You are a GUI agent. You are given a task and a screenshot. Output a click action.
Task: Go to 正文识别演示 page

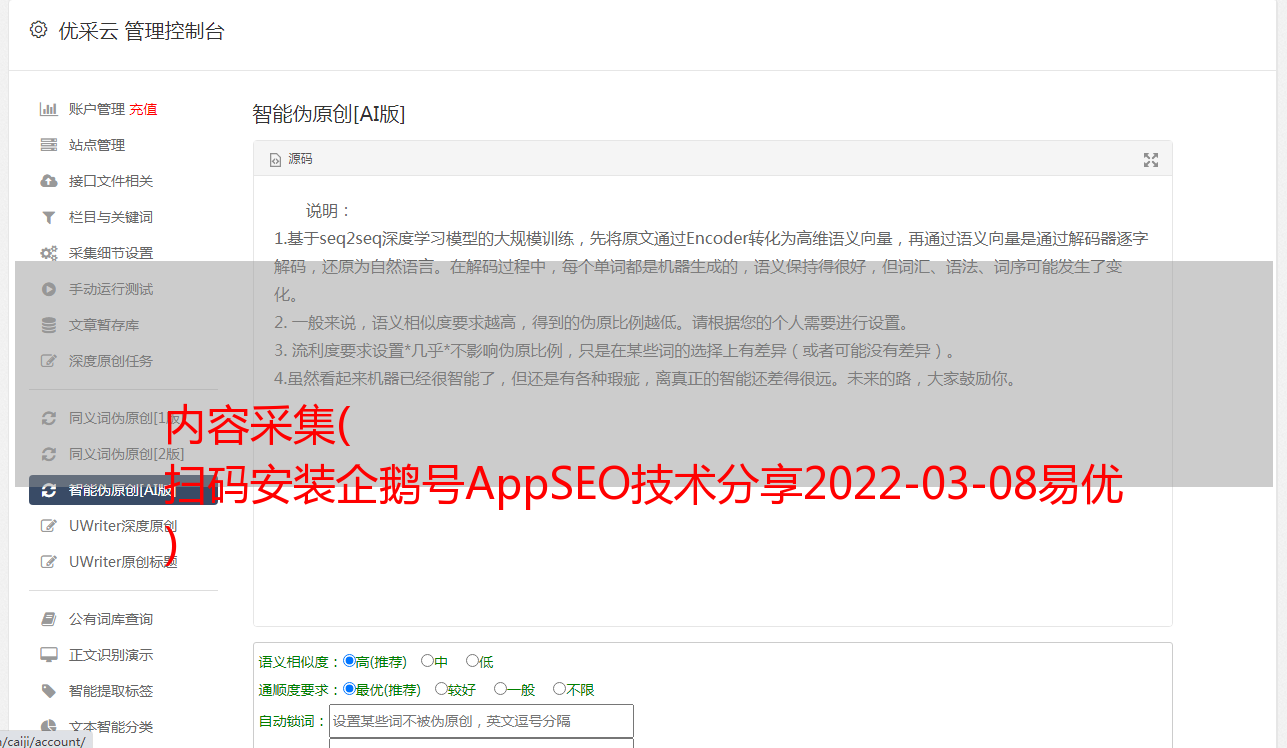tap(111, 655)
